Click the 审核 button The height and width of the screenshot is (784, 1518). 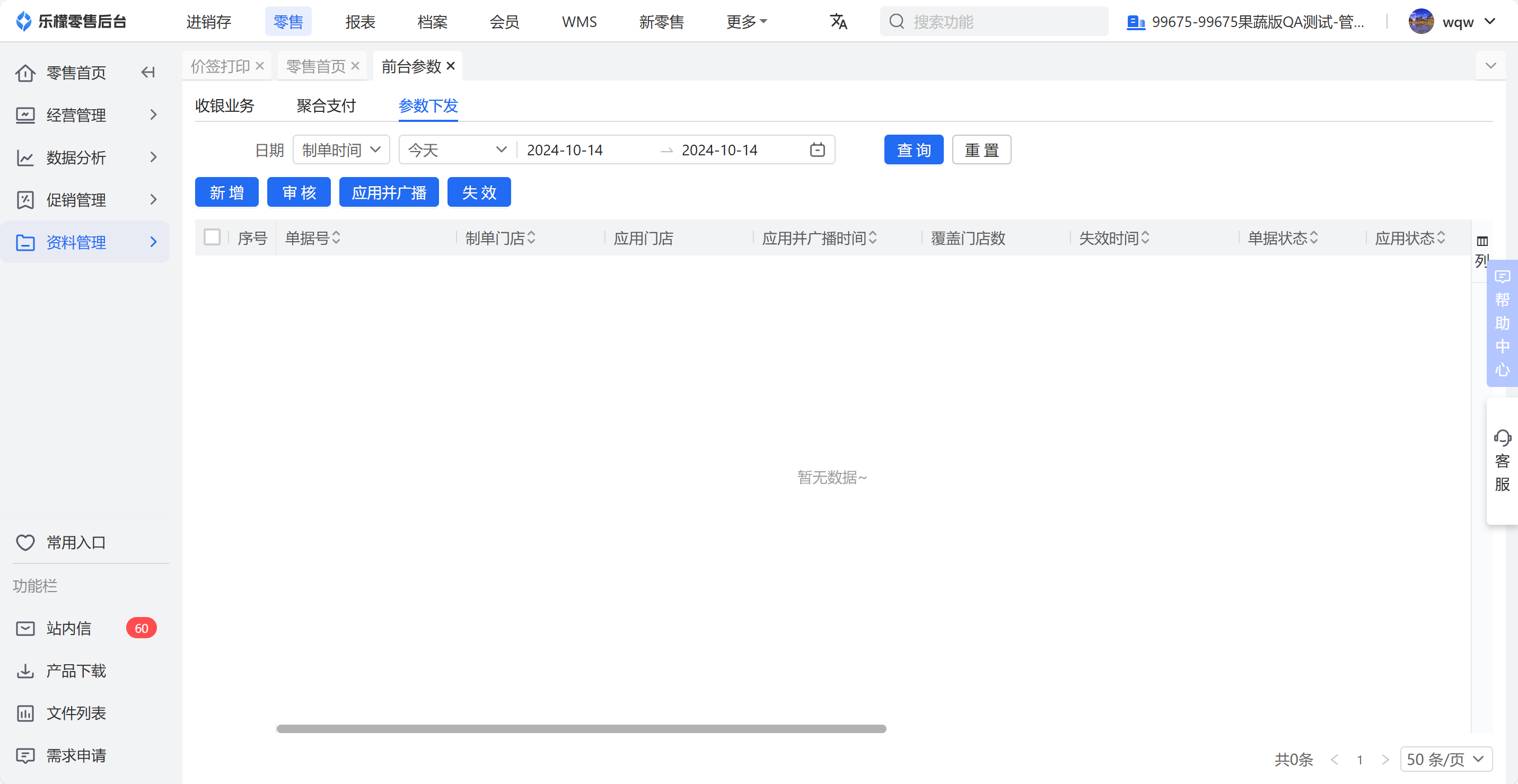point(299,192)
